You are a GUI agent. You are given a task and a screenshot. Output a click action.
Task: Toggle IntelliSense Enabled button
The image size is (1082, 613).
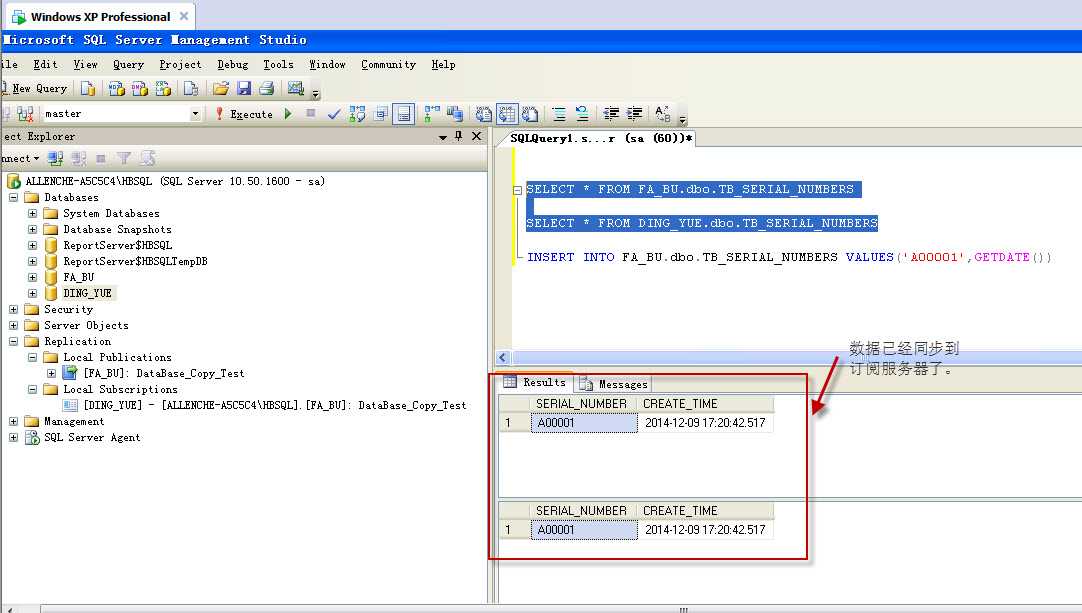pyautogui.click(x=404, y=114)
